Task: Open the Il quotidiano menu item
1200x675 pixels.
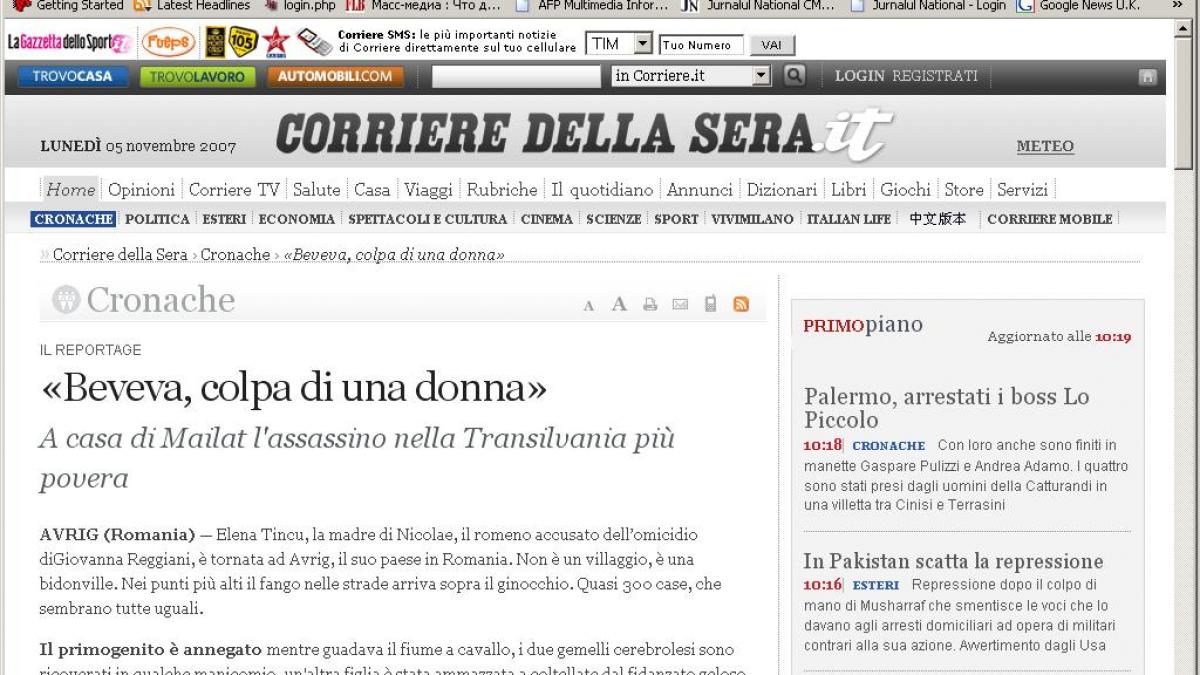Action: [602, 189]
